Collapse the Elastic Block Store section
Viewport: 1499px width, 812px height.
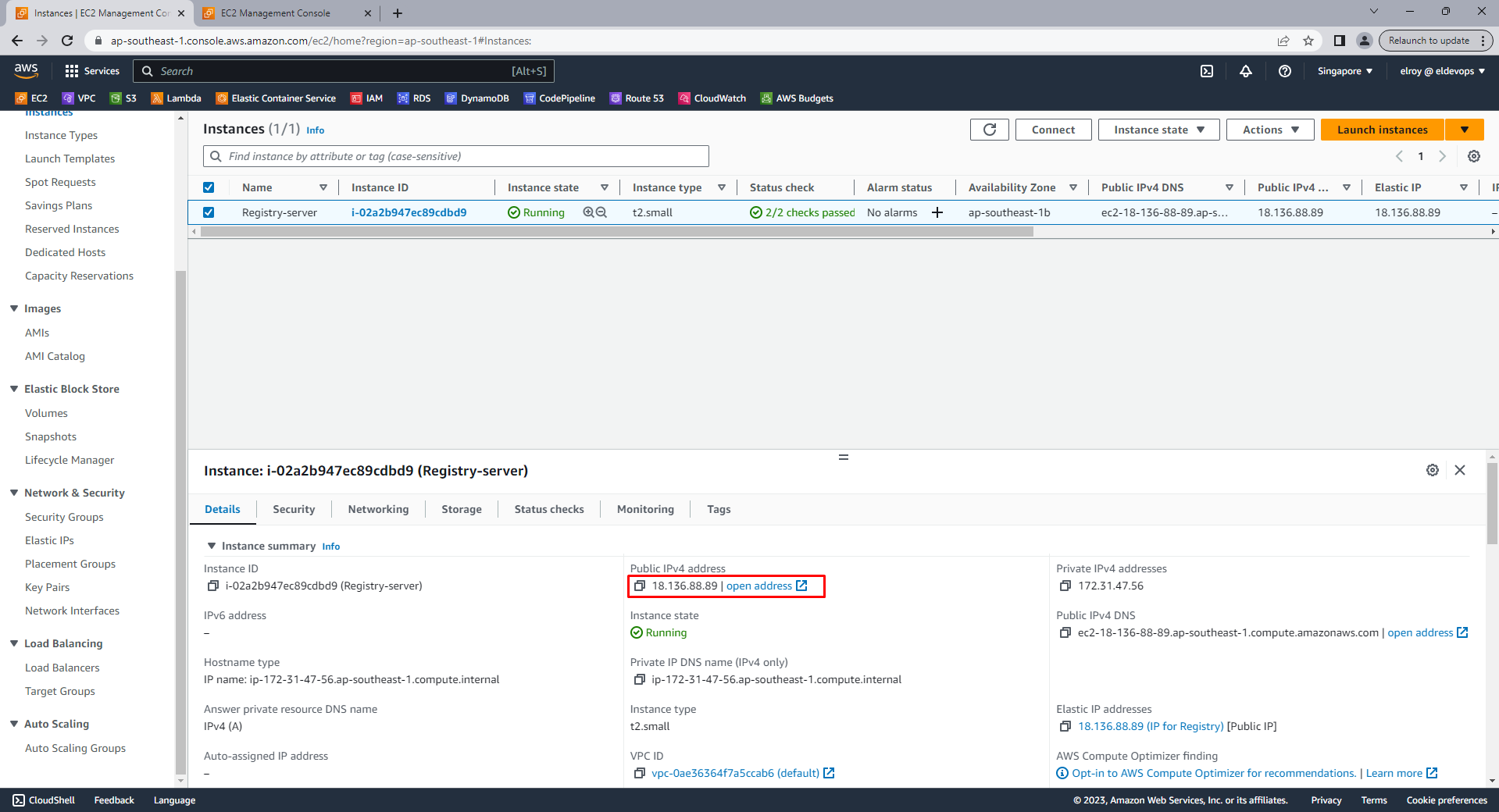(x=14, y=389)
